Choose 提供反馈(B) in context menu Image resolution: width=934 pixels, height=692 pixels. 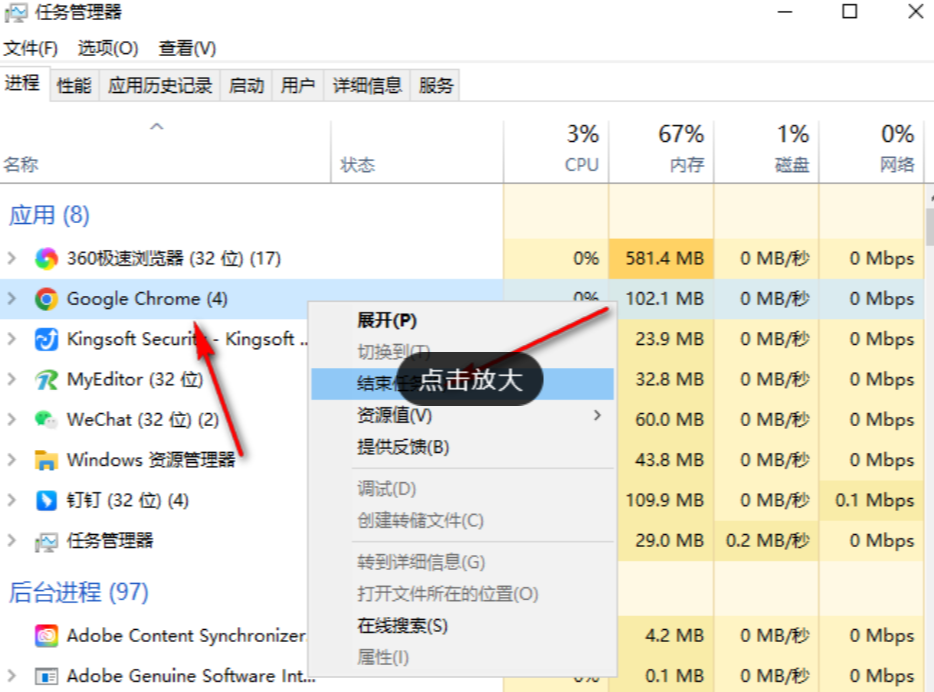click(x=462, y=447)
